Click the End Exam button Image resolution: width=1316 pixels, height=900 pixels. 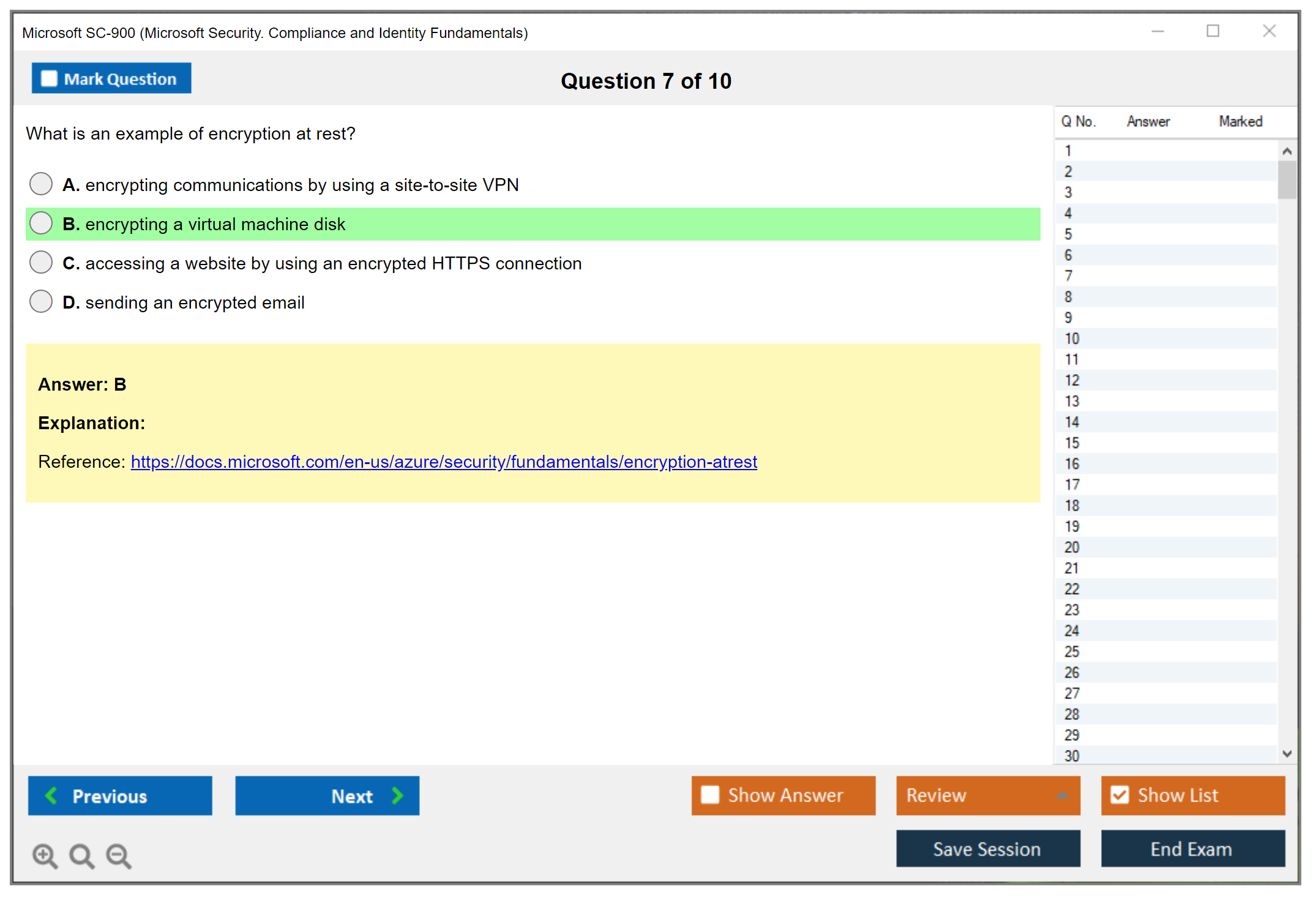click(1192, 849)
